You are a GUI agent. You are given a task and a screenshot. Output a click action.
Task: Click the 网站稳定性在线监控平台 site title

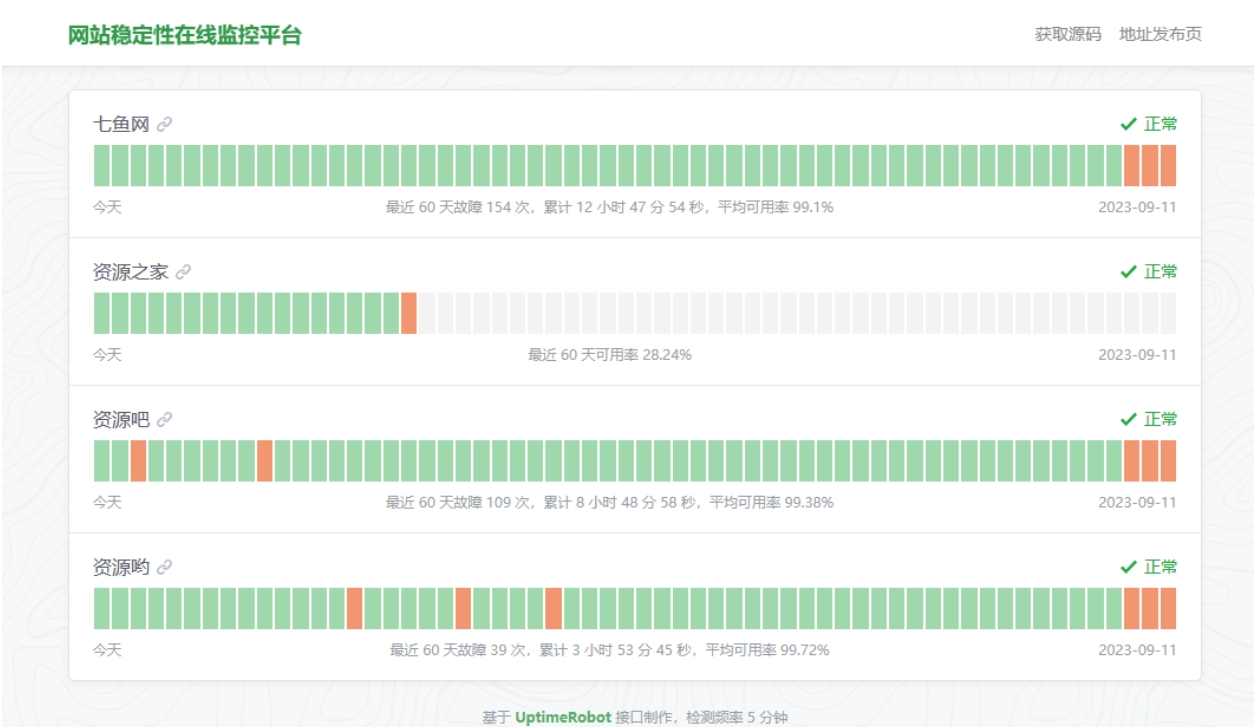[184, 35]
